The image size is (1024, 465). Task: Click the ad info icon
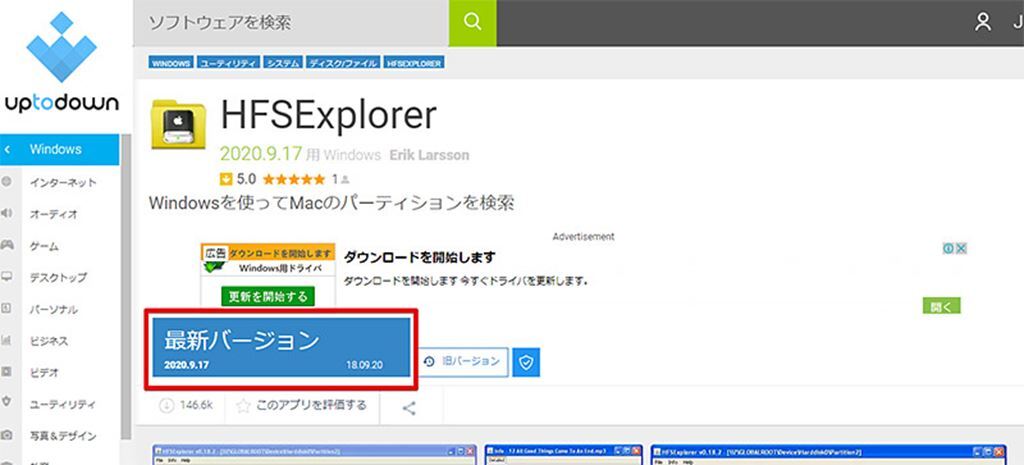[948, 248]
